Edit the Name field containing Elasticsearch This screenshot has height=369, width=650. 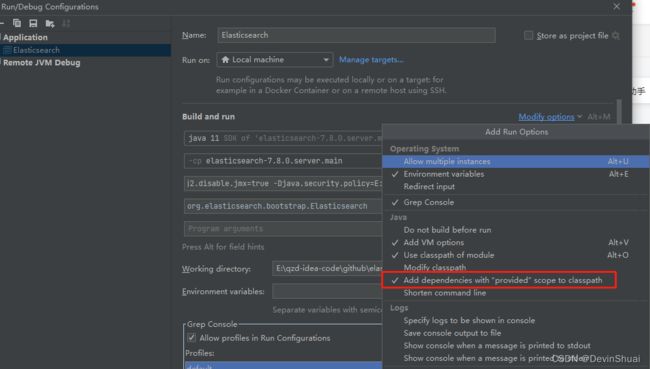(356, 35)
